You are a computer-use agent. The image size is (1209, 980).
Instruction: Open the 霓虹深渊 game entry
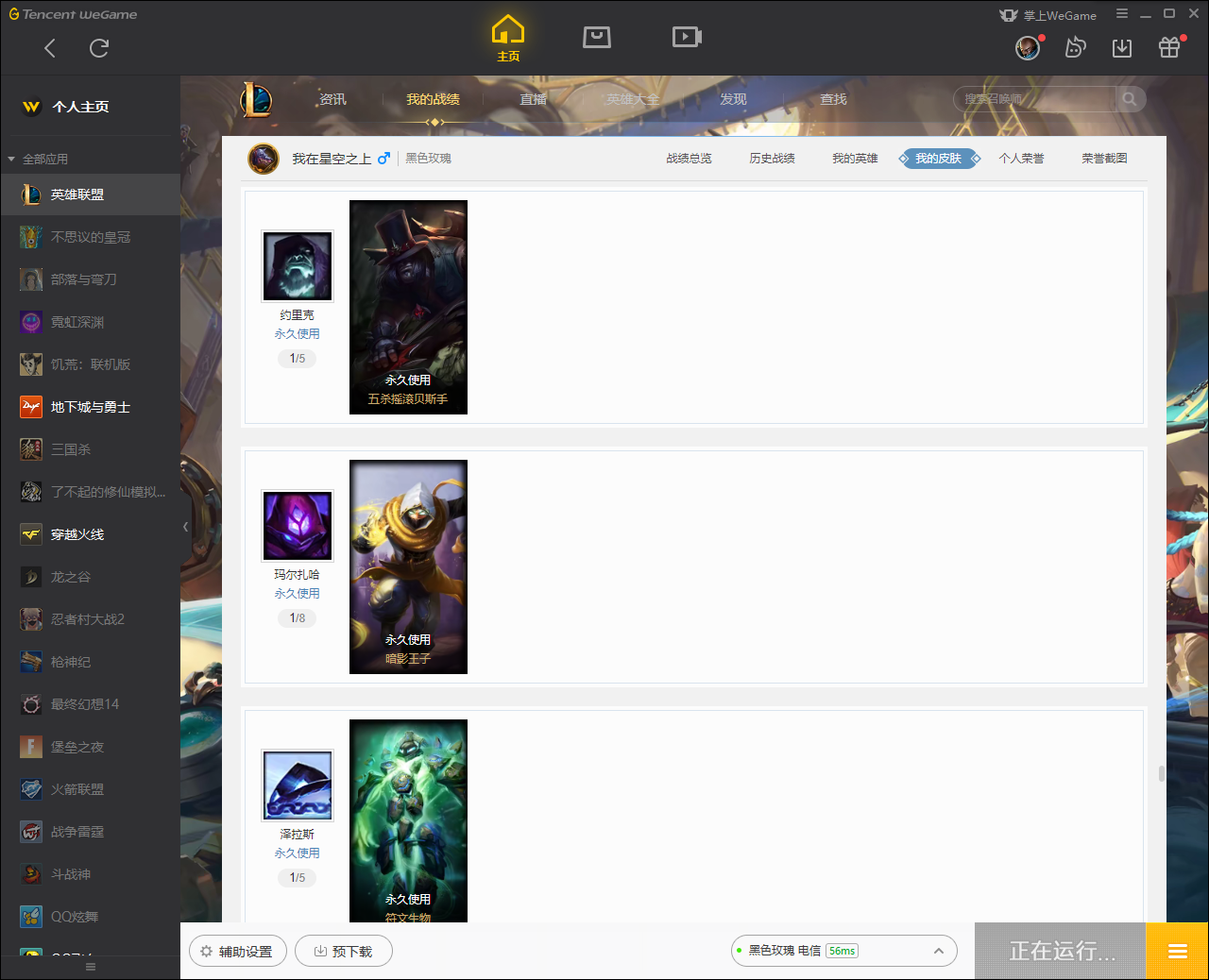(91, 322)
